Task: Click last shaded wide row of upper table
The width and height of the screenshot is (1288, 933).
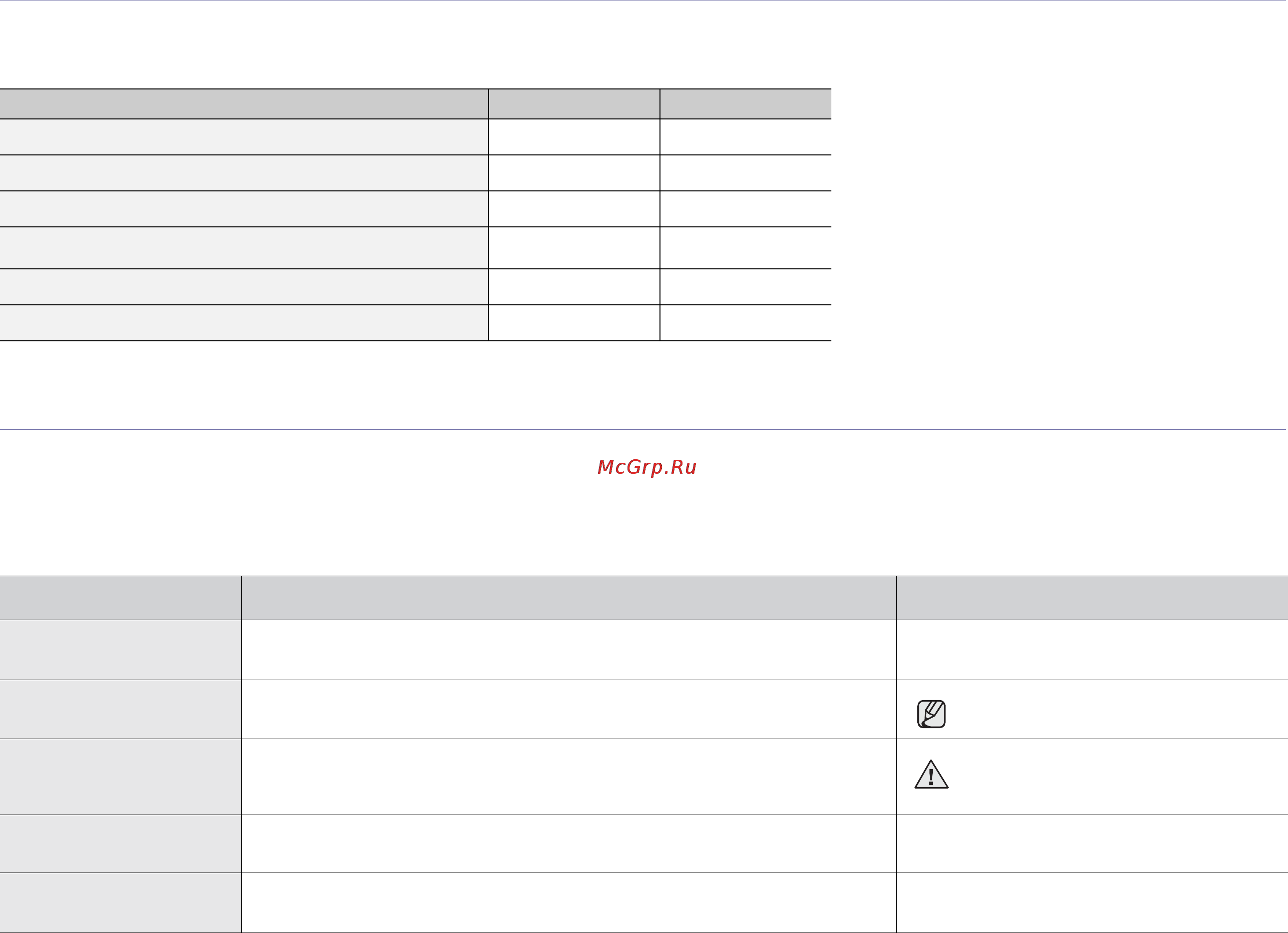Action: coord(244,323)
